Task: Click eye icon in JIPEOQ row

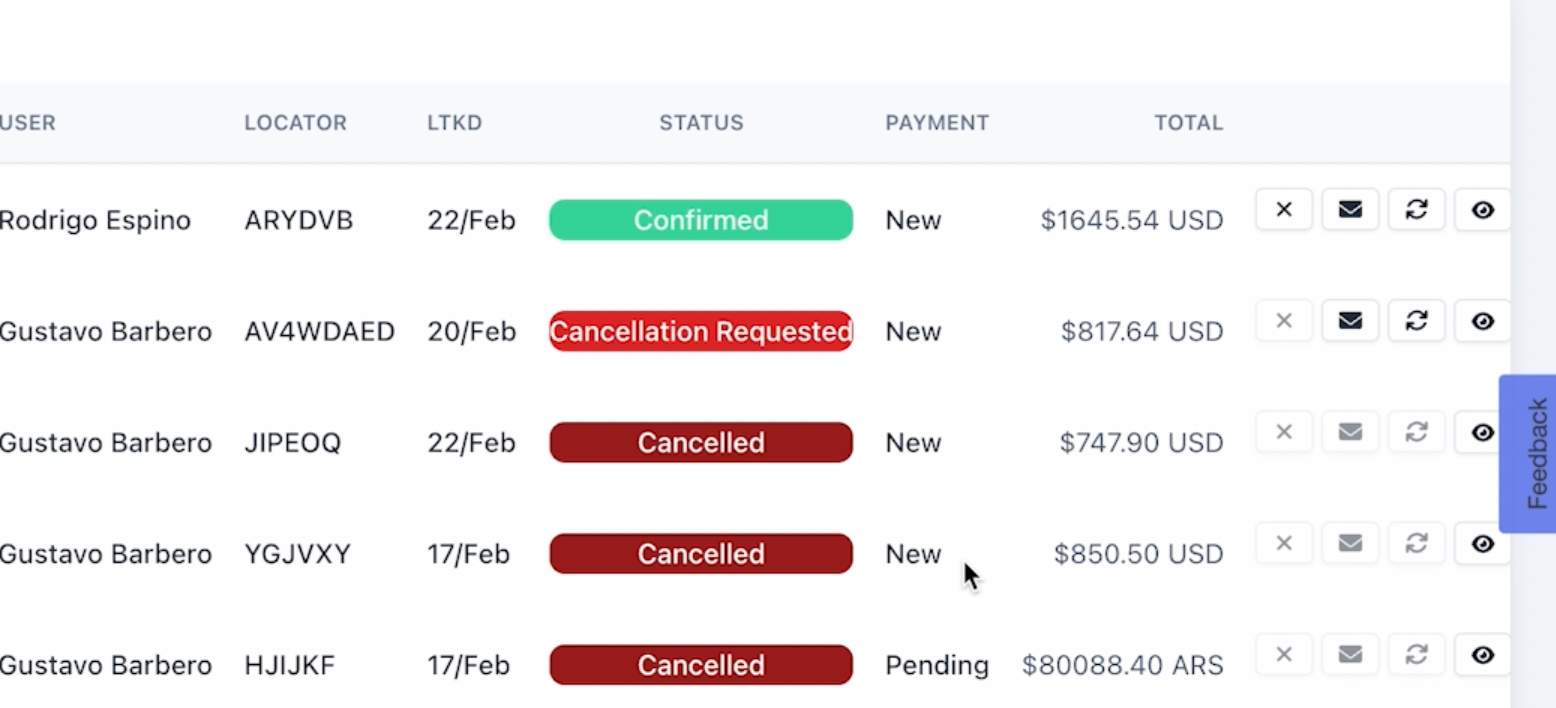Action: pos(1482,432)
